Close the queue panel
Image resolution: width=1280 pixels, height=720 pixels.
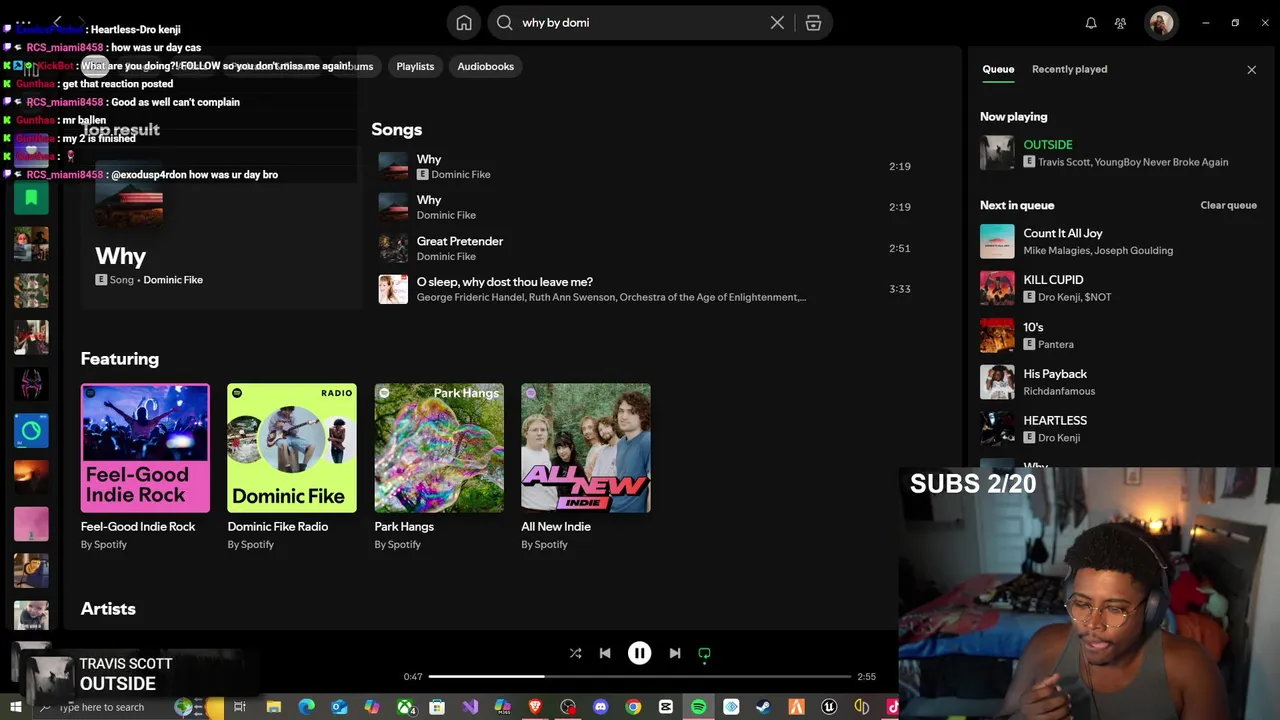[x=1251, y=70]
